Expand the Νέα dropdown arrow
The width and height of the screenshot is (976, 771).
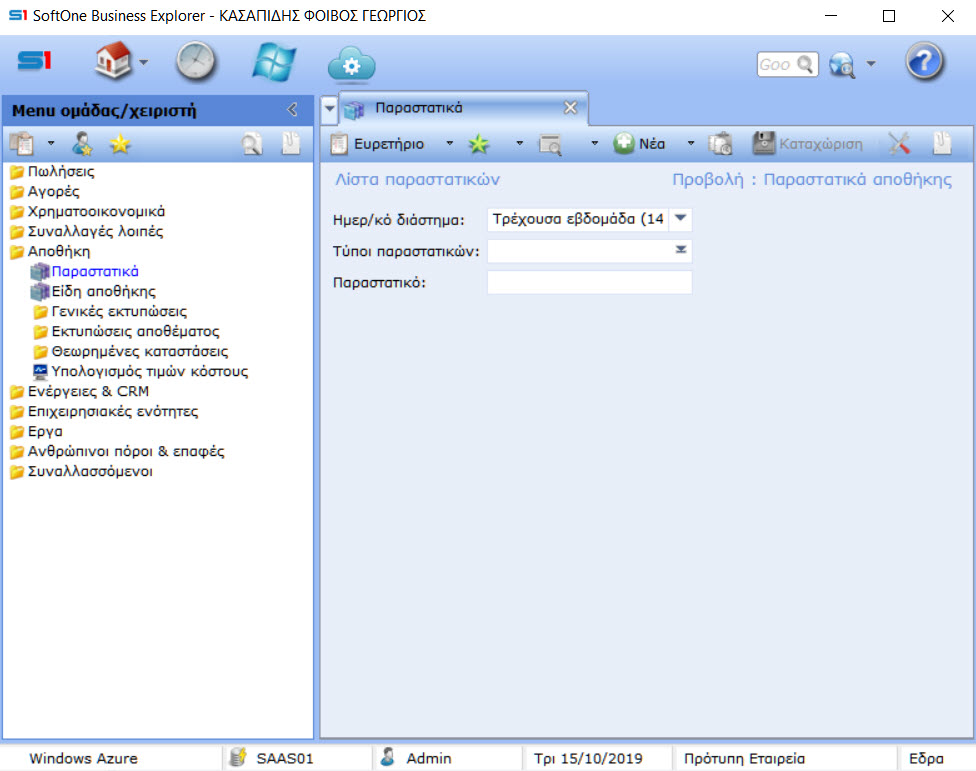[x=690, y=143]
